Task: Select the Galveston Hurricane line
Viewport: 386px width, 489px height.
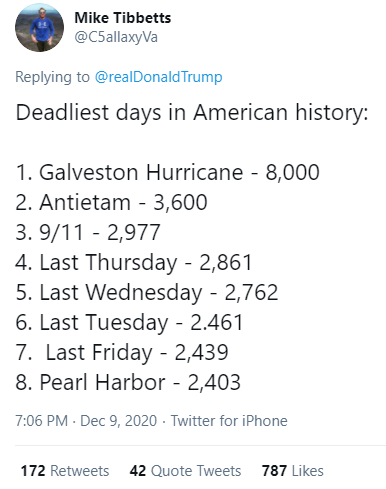Action: point(168,172)
